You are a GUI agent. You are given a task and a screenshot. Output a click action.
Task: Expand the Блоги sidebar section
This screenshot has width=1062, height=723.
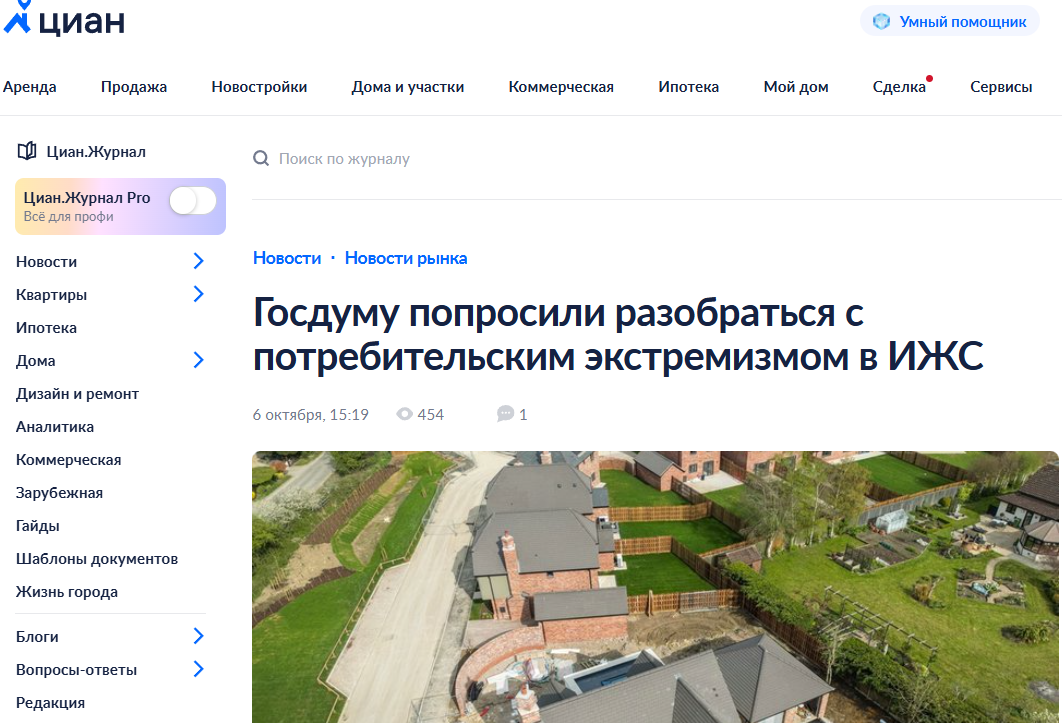(197, 636)
